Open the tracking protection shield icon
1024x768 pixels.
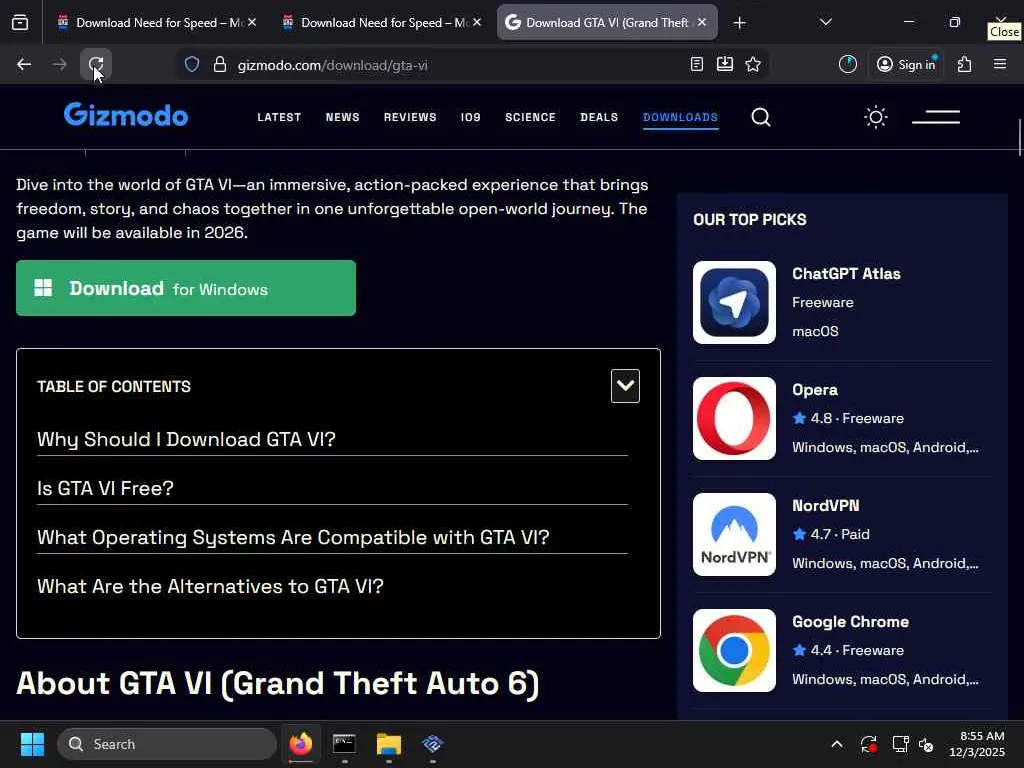191,64
